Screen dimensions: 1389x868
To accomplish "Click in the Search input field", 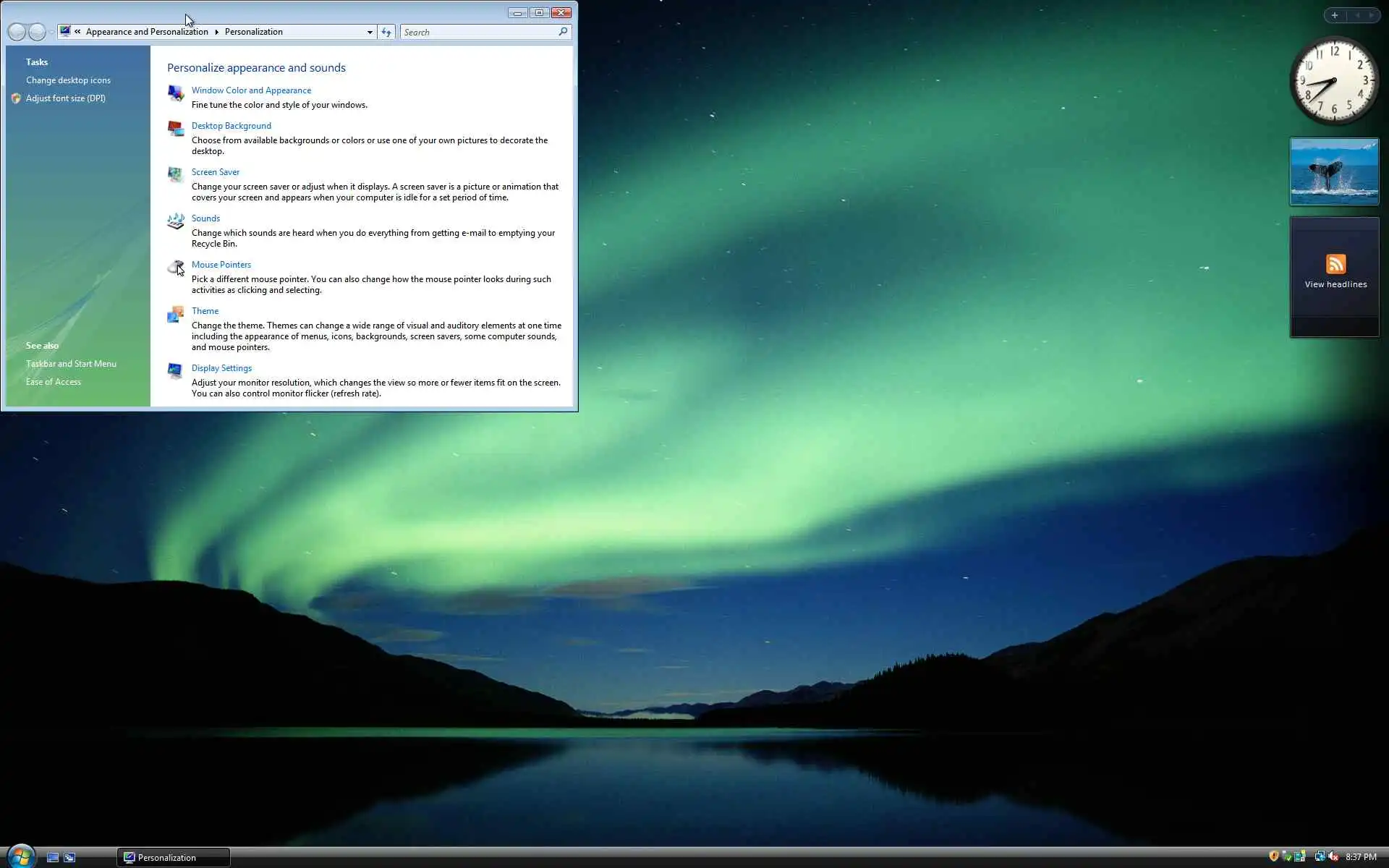I will [477, 32].
